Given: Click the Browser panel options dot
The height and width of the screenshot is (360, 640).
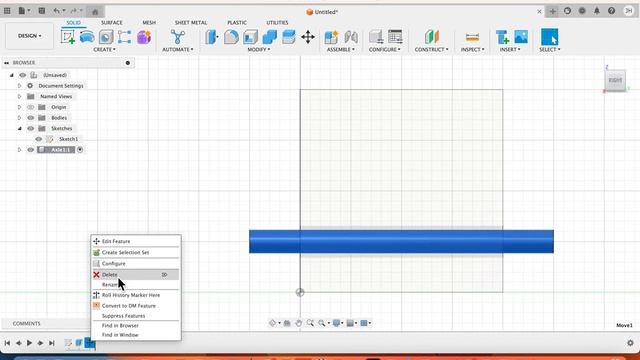Looking at the screenshot, I should pos(128,63).
